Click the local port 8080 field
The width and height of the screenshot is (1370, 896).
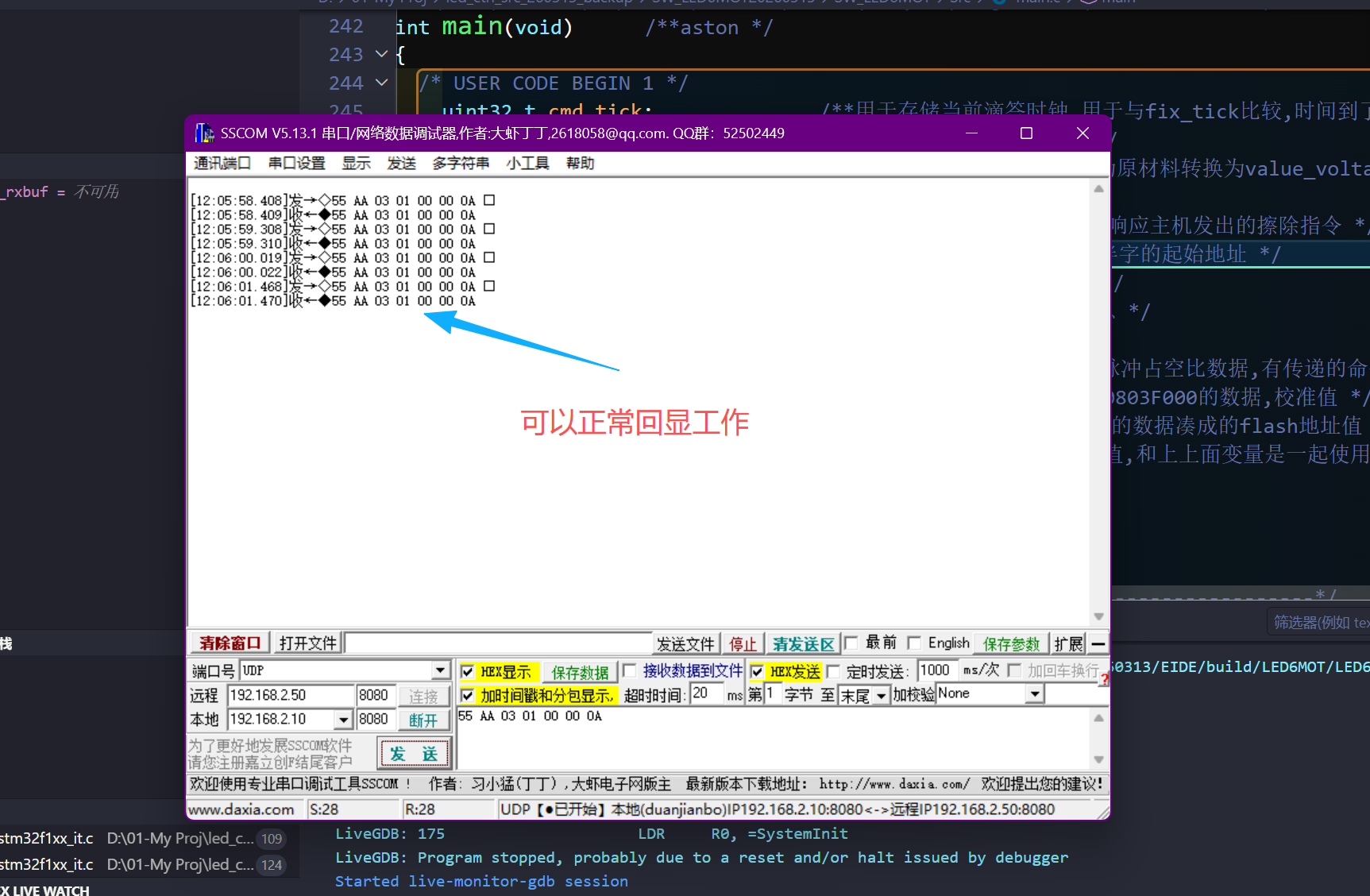[x=376, y=719]
